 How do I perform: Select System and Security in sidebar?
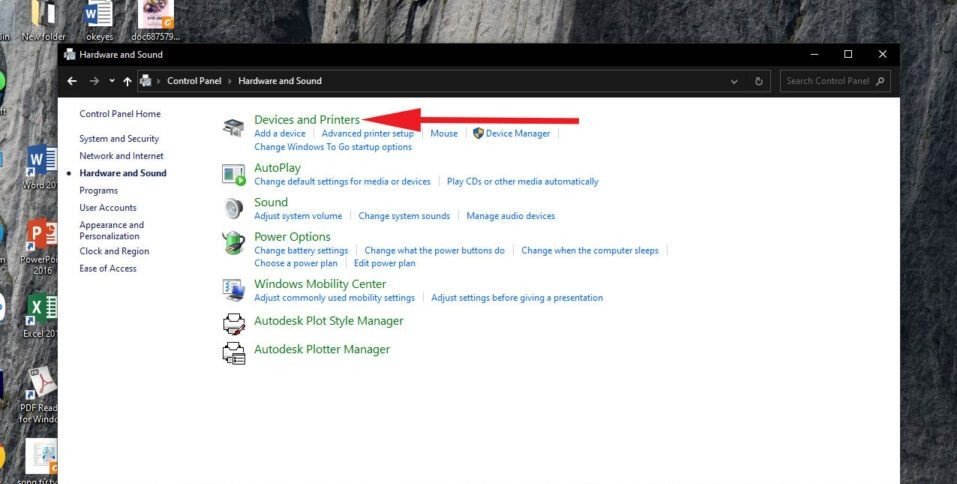point(119,139)
